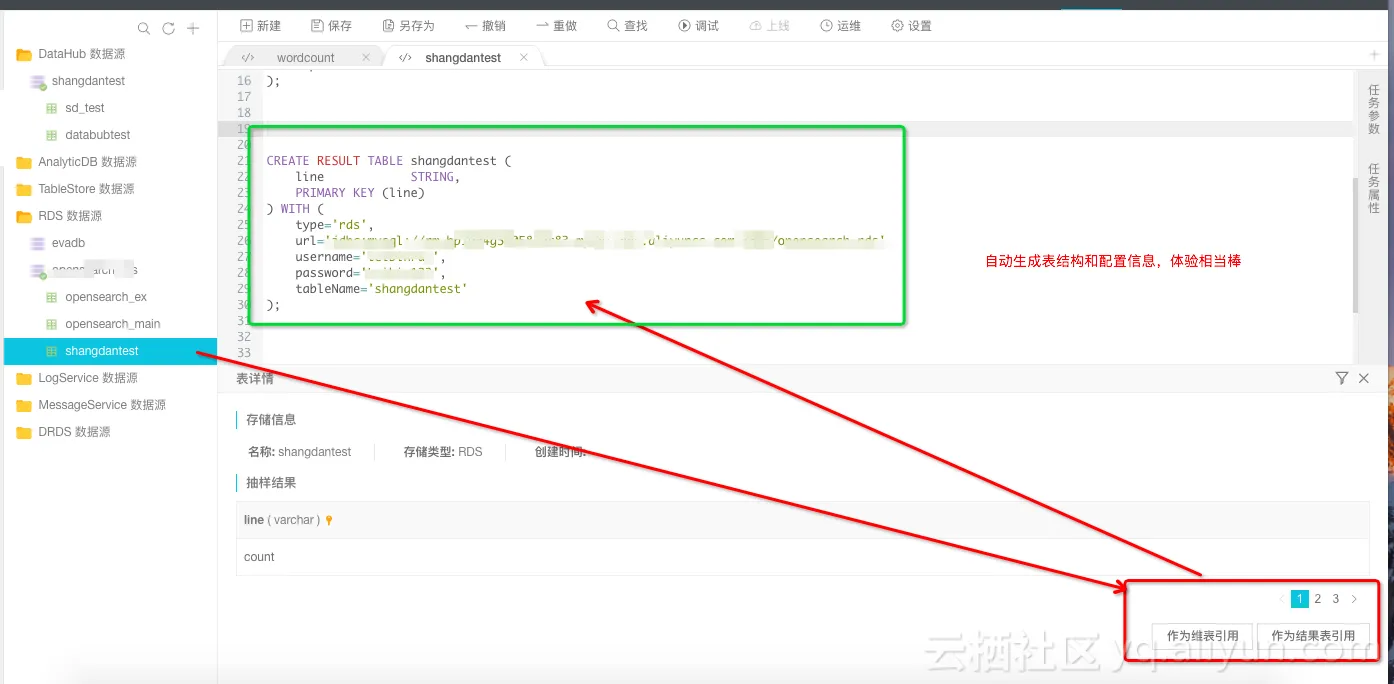Click next page arrow in pagination
1394x684 pixels.
coord(1354,599)
